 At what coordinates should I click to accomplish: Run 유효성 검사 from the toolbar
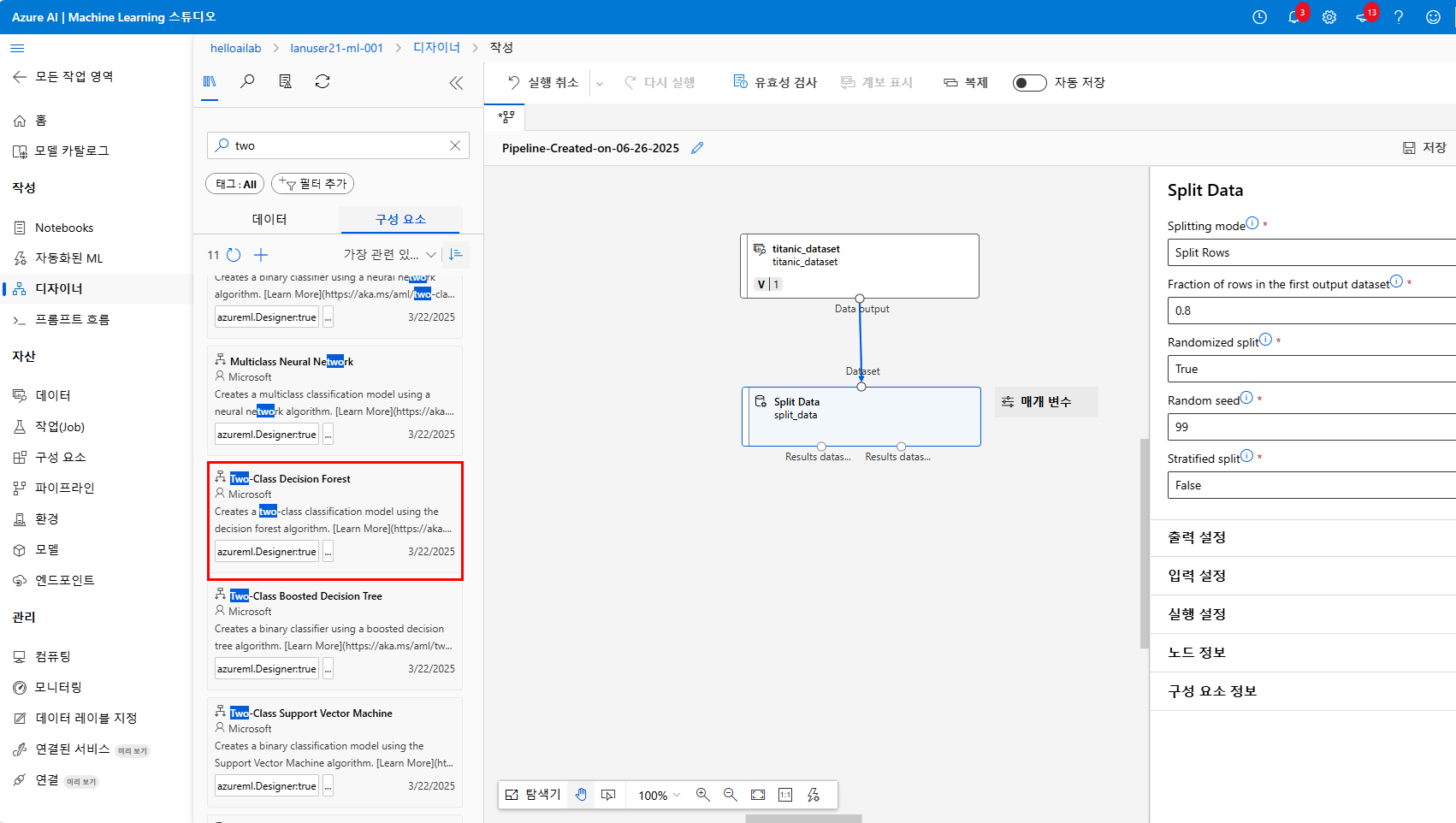(x=775, y=81)
